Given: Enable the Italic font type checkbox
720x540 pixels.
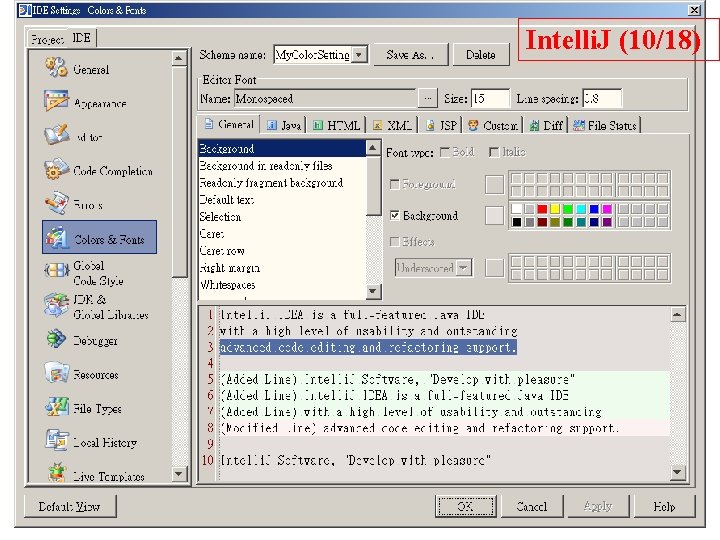Looking at the screenshot, I should coord(494,152).
